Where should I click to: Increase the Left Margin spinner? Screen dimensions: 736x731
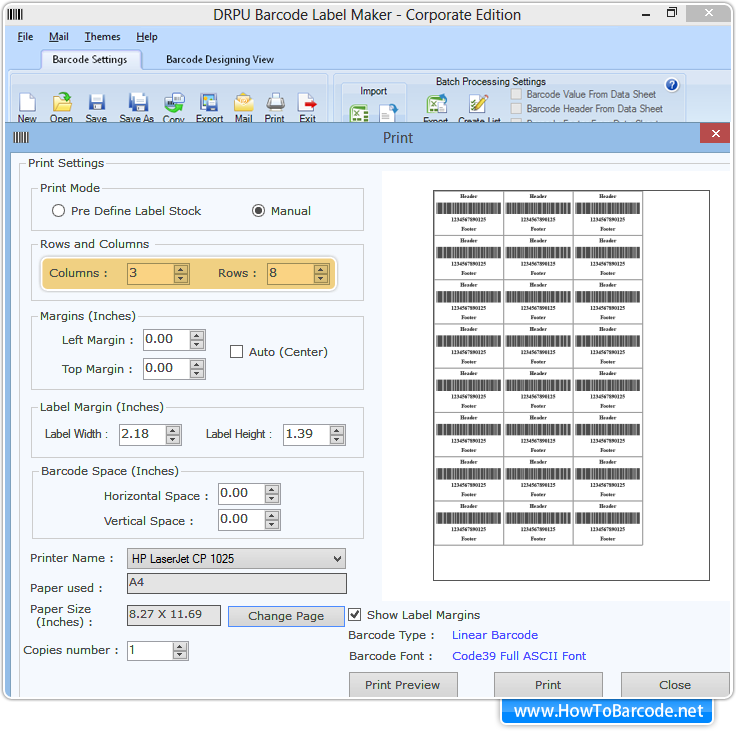197,335
